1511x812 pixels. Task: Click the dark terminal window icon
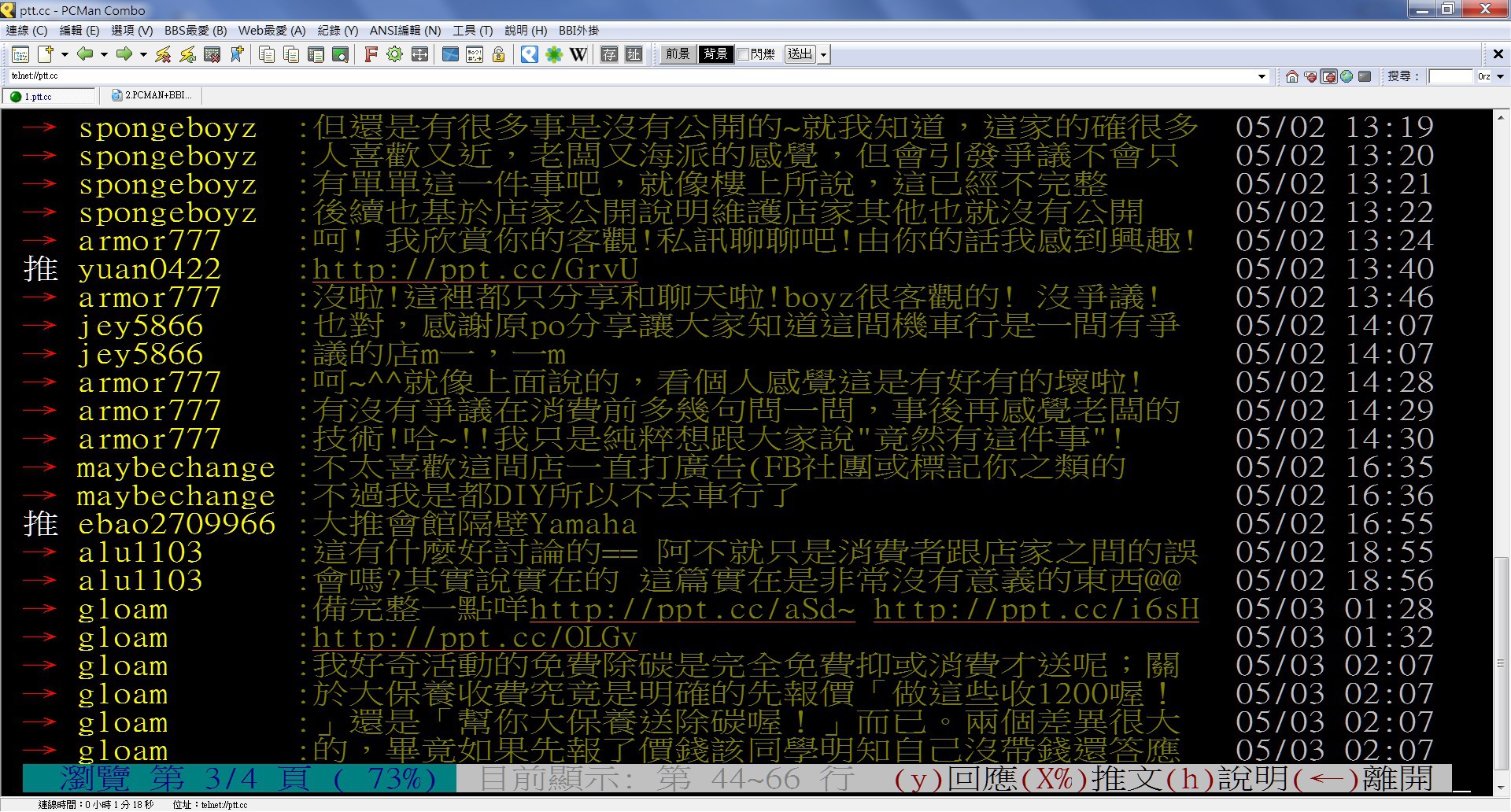pyautogui.click(x=1365, y=76)
